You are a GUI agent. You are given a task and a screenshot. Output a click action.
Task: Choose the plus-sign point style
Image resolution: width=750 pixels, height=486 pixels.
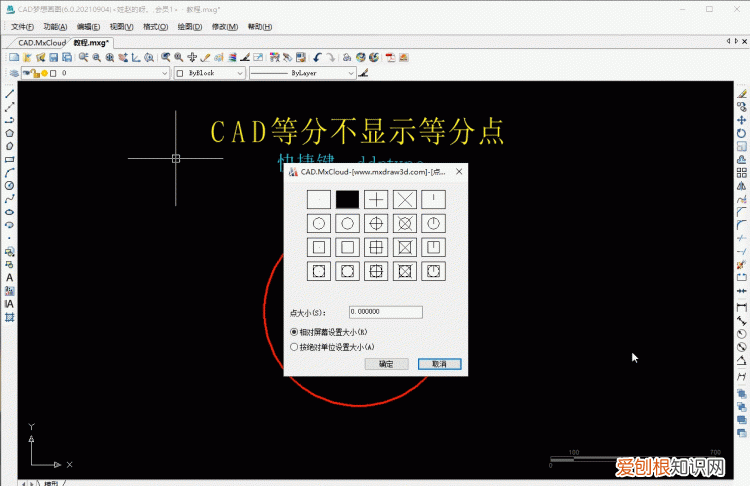376,199
